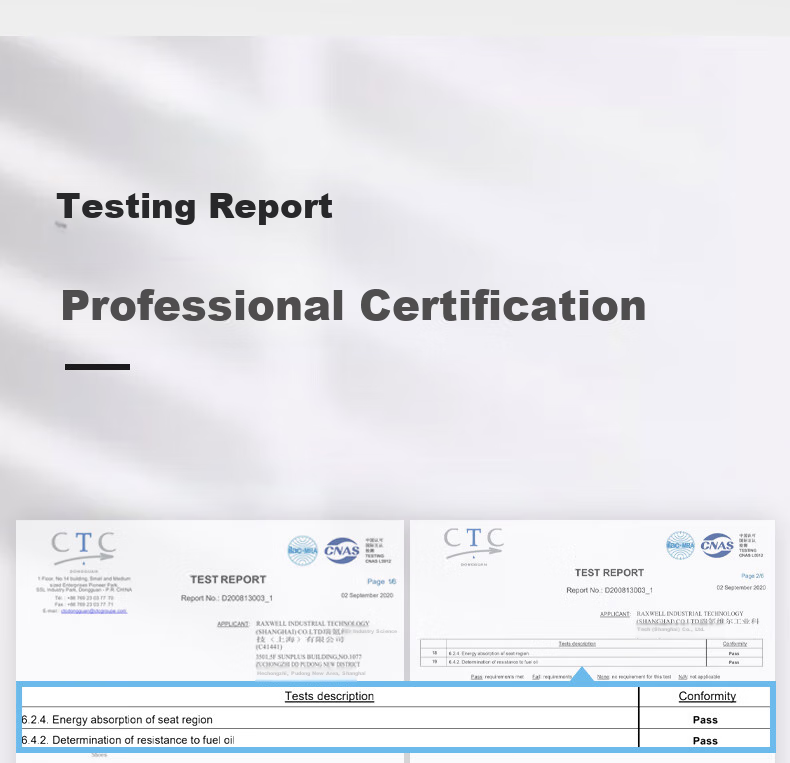Click the "Tests description" header in enlarged table

tap(330, 696)
